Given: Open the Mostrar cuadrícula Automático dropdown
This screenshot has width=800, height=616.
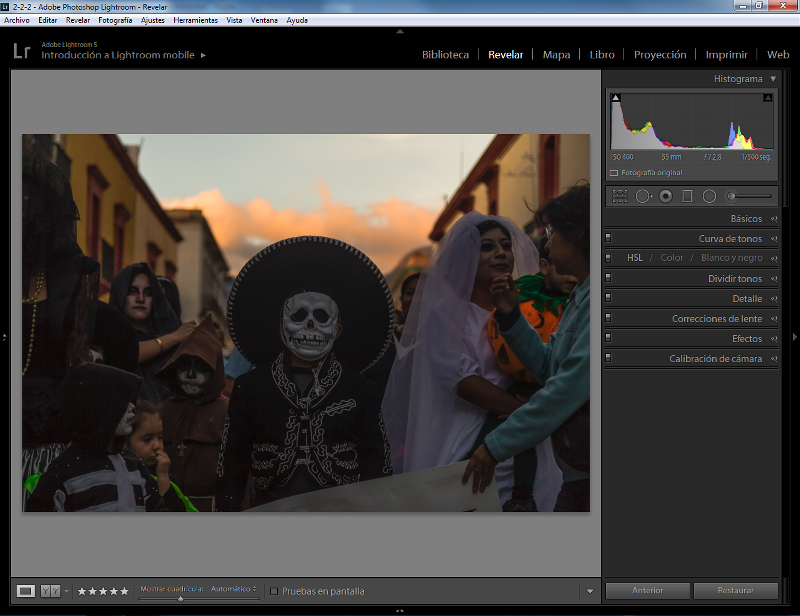Looking at the screenshot, I should click(x=234, y=589).
